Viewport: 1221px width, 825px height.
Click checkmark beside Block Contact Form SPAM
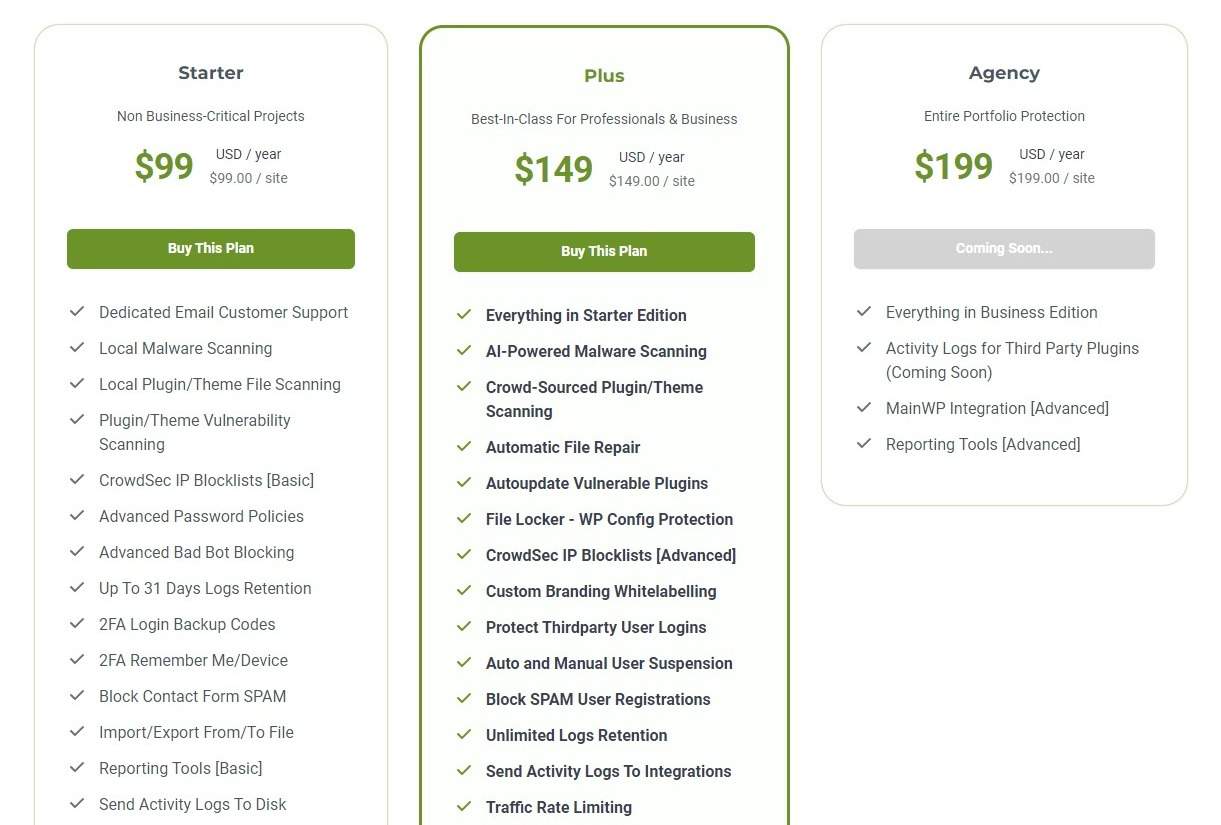pos(76,695)
